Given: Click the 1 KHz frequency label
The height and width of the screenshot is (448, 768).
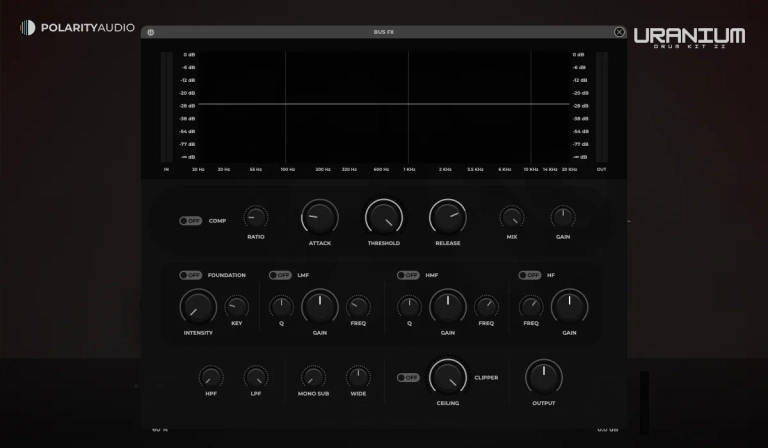Looking at the screenshot, I should (x=409, y=169).
